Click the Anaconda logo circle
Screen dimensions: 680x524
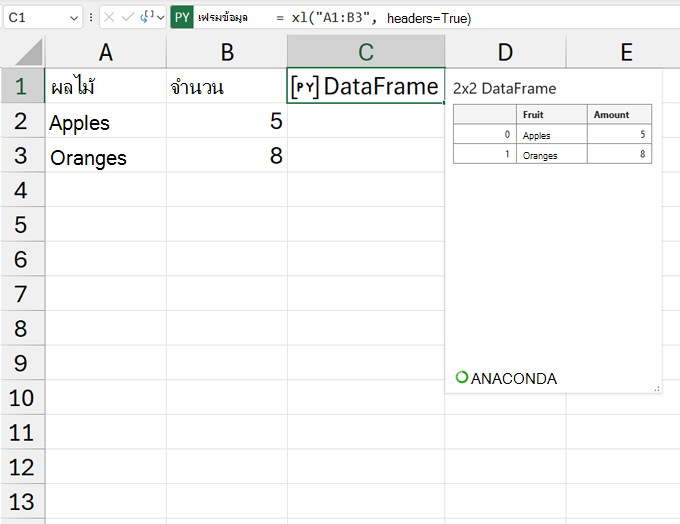[462, 377]
